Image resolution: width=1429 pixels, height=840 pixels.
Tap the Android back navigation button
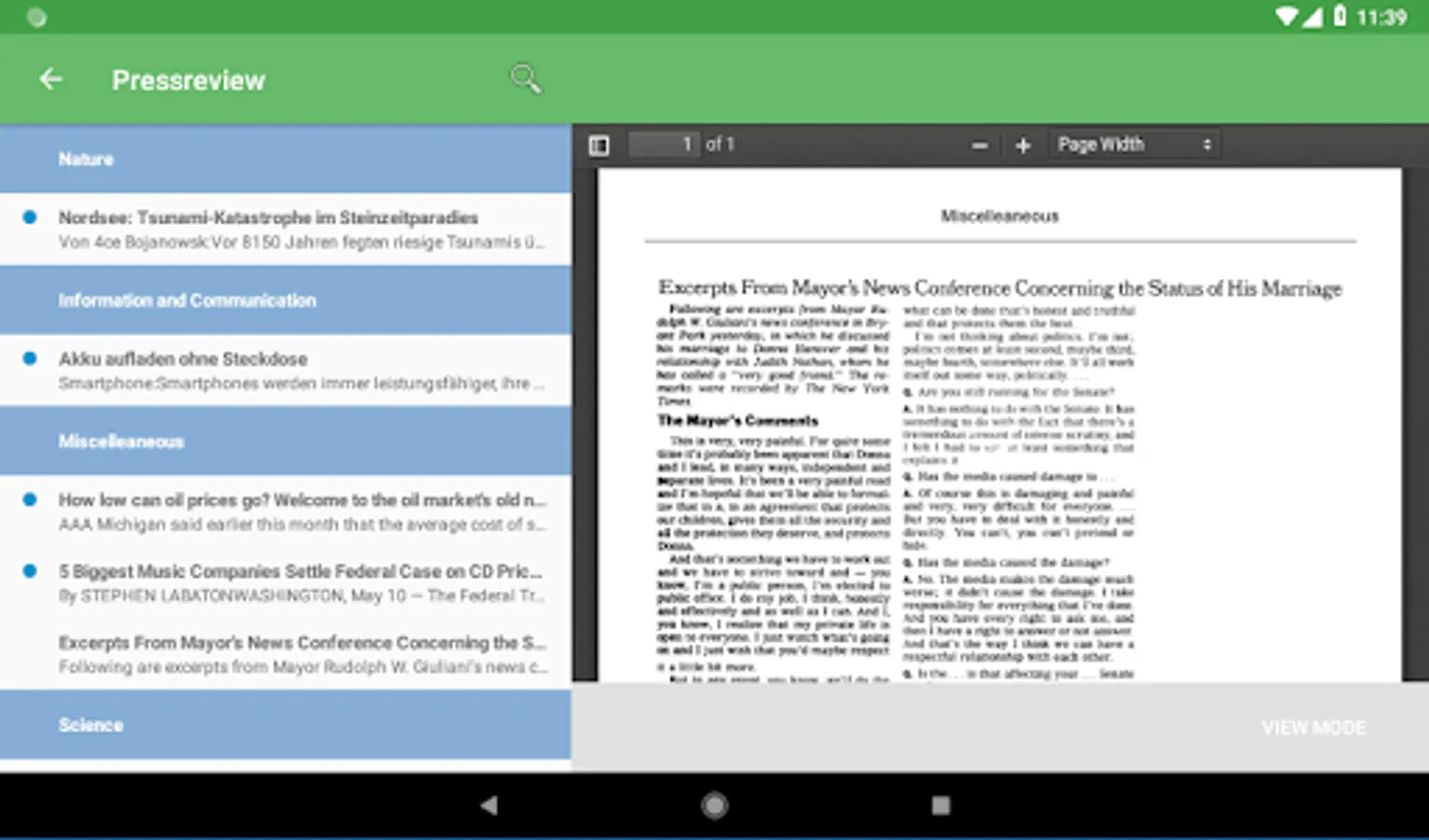click(488, 805)
